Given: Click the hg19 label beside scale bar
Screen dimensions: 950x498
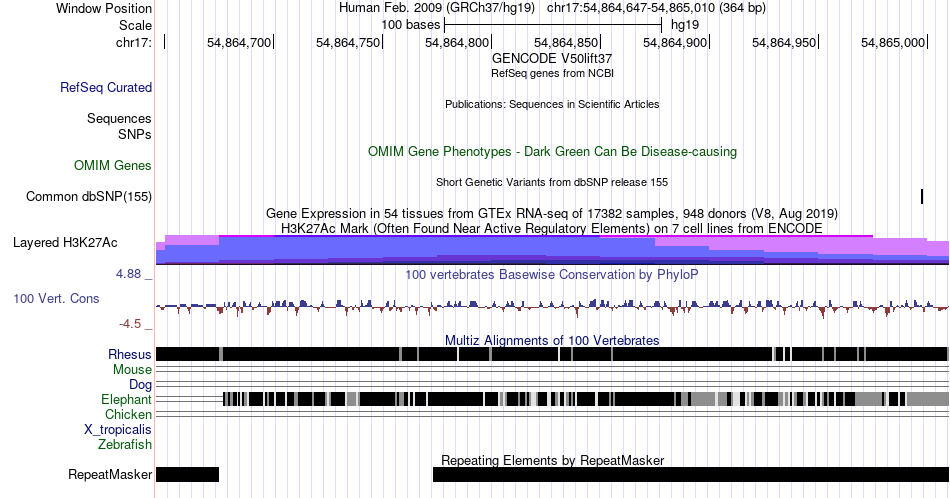Looking at the screenshot, I should [685, 25].
